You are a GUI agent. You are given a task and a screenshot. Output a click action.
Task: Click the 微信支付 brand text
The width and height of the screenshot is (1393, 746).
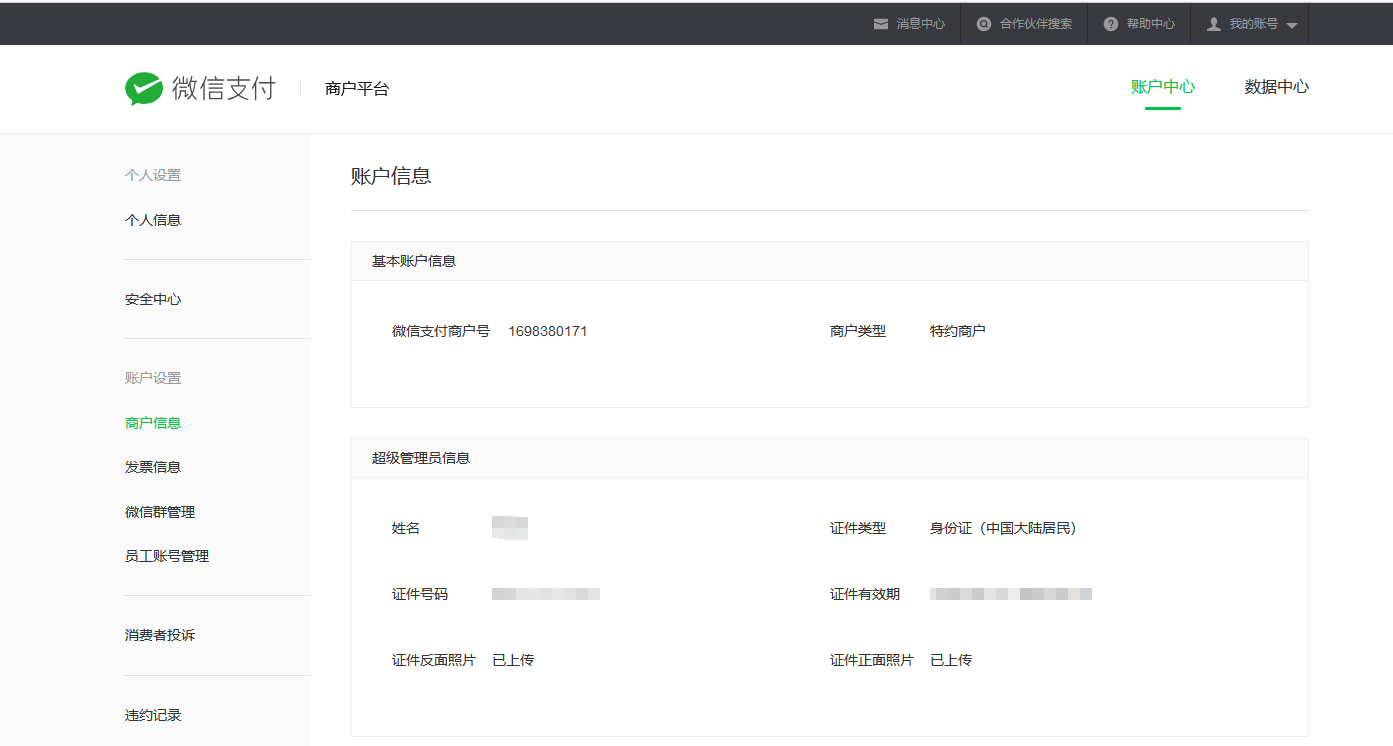(x=224, y=88)
